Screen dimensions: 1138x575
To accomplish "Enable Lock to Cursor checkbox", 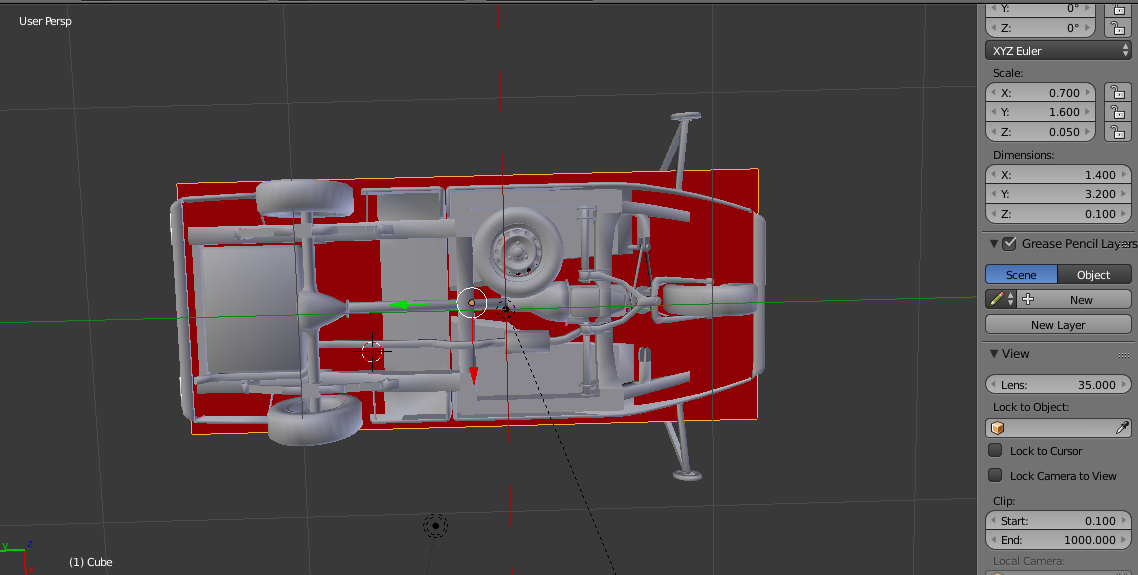I will tap(995, 450).
